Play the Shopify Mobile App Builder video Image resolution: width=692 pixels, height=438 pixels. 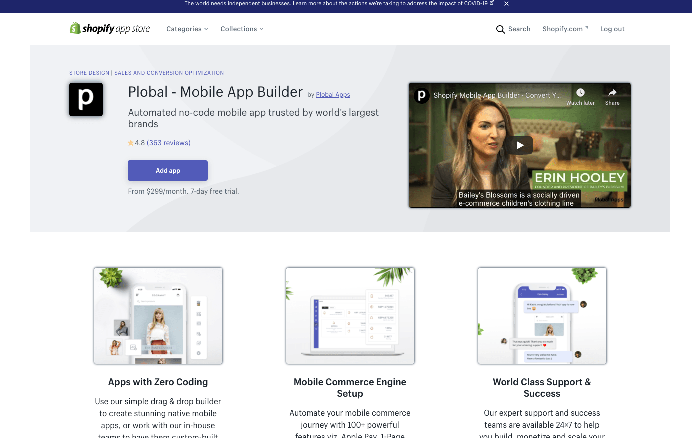point(520,145)
